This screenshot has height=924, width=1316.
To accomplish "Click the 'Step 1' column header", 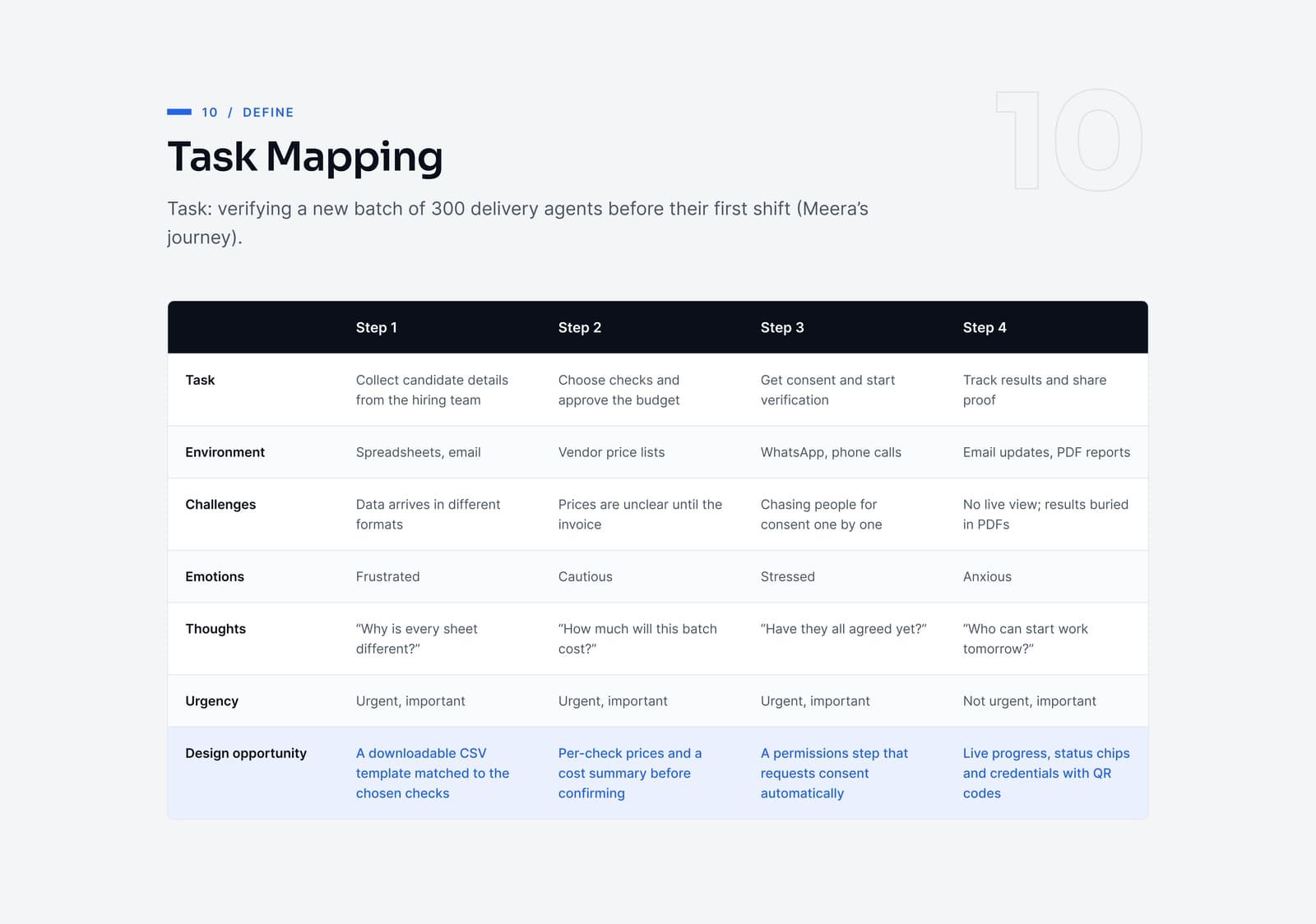I will tap(377, 327).
